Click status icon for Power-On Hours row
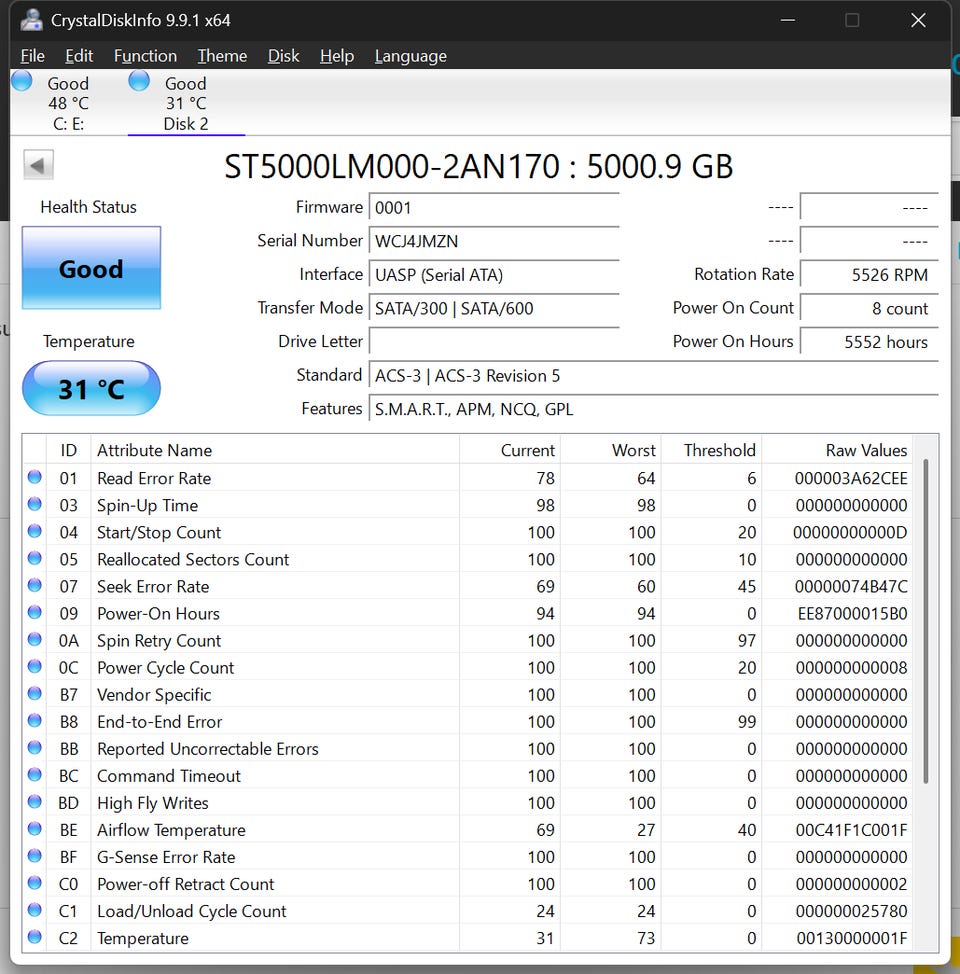This screenshot has height=974, width=960. [35, 612]
